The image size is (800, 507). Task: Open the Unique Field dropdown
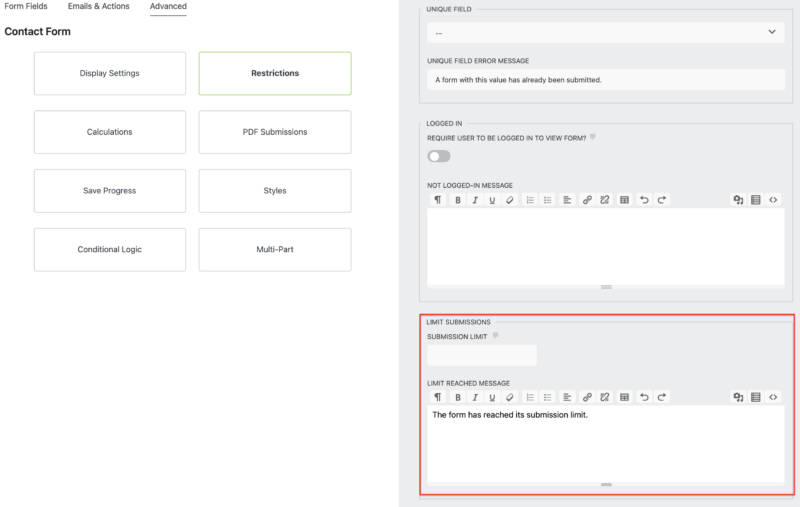pos(605,32)
